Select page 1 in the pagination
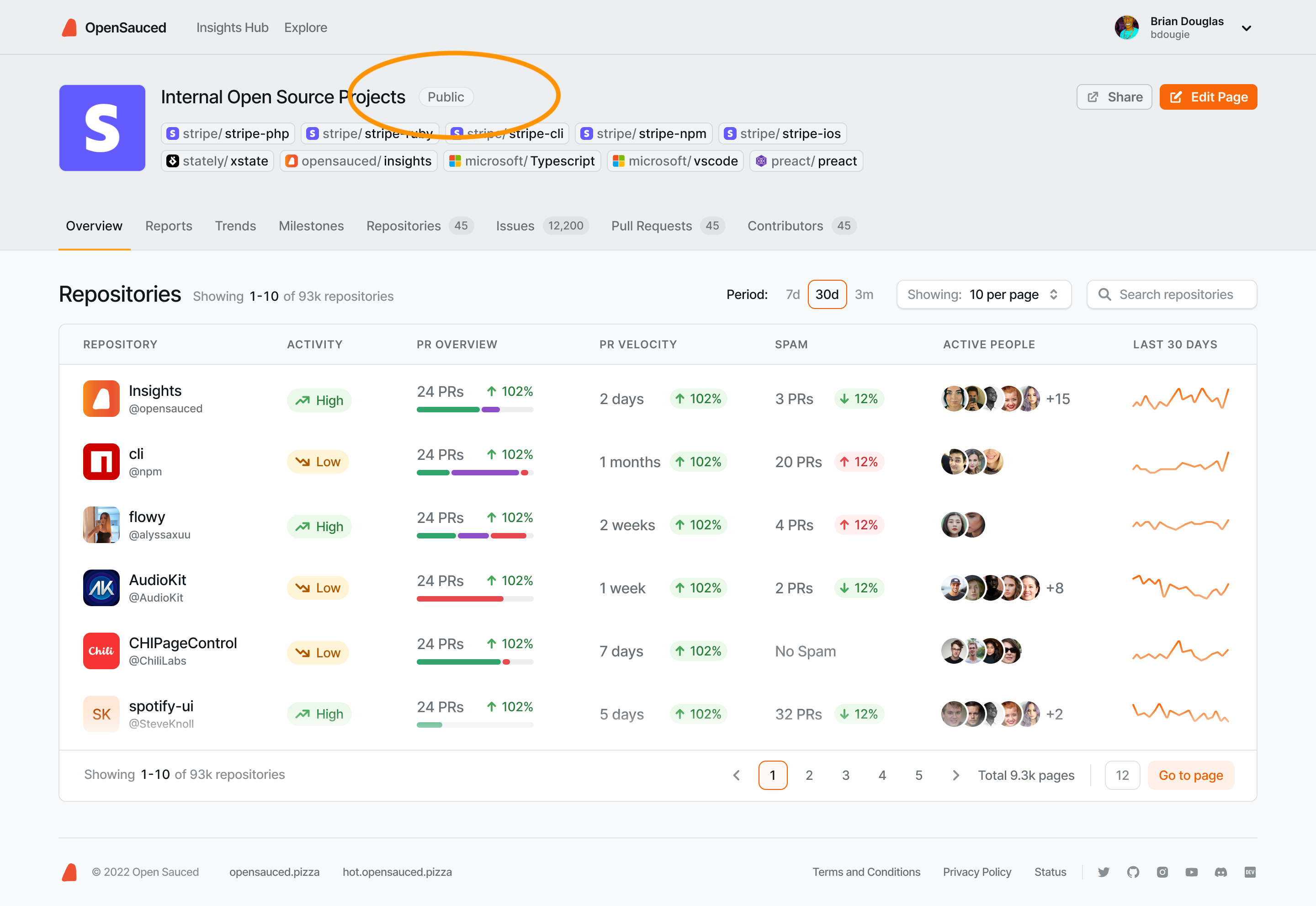Screen dimensions: 1316x906 (x=773, y=775)
